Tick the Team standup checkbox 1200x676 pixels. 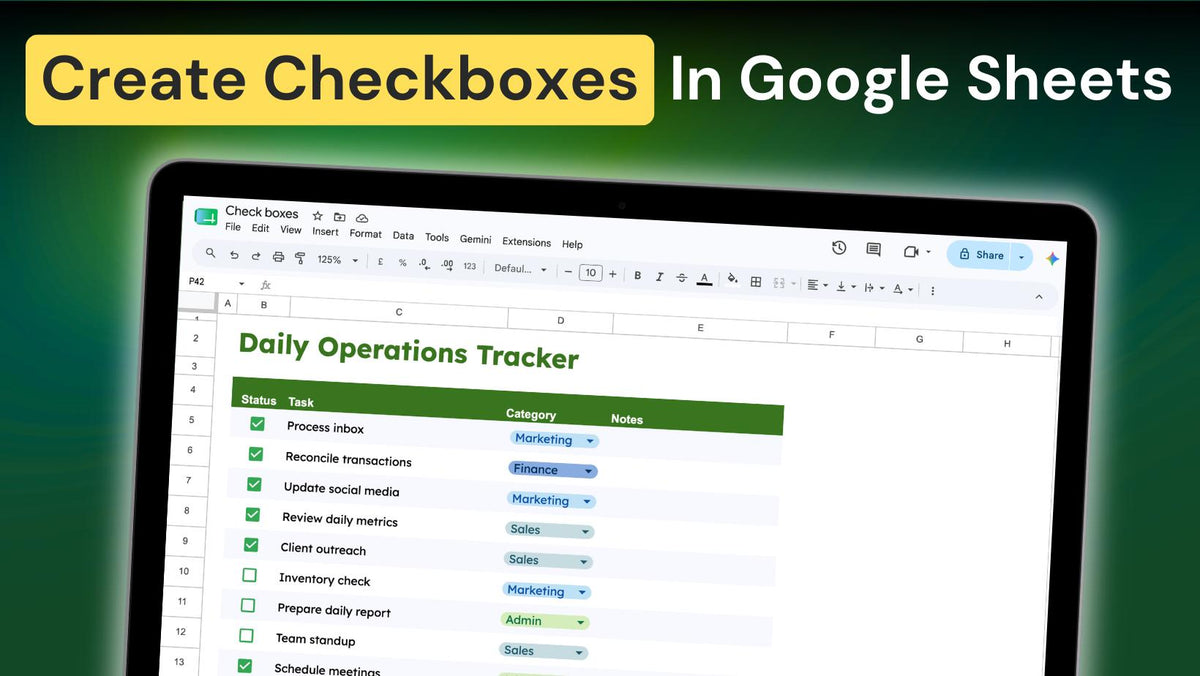(246, 635)
